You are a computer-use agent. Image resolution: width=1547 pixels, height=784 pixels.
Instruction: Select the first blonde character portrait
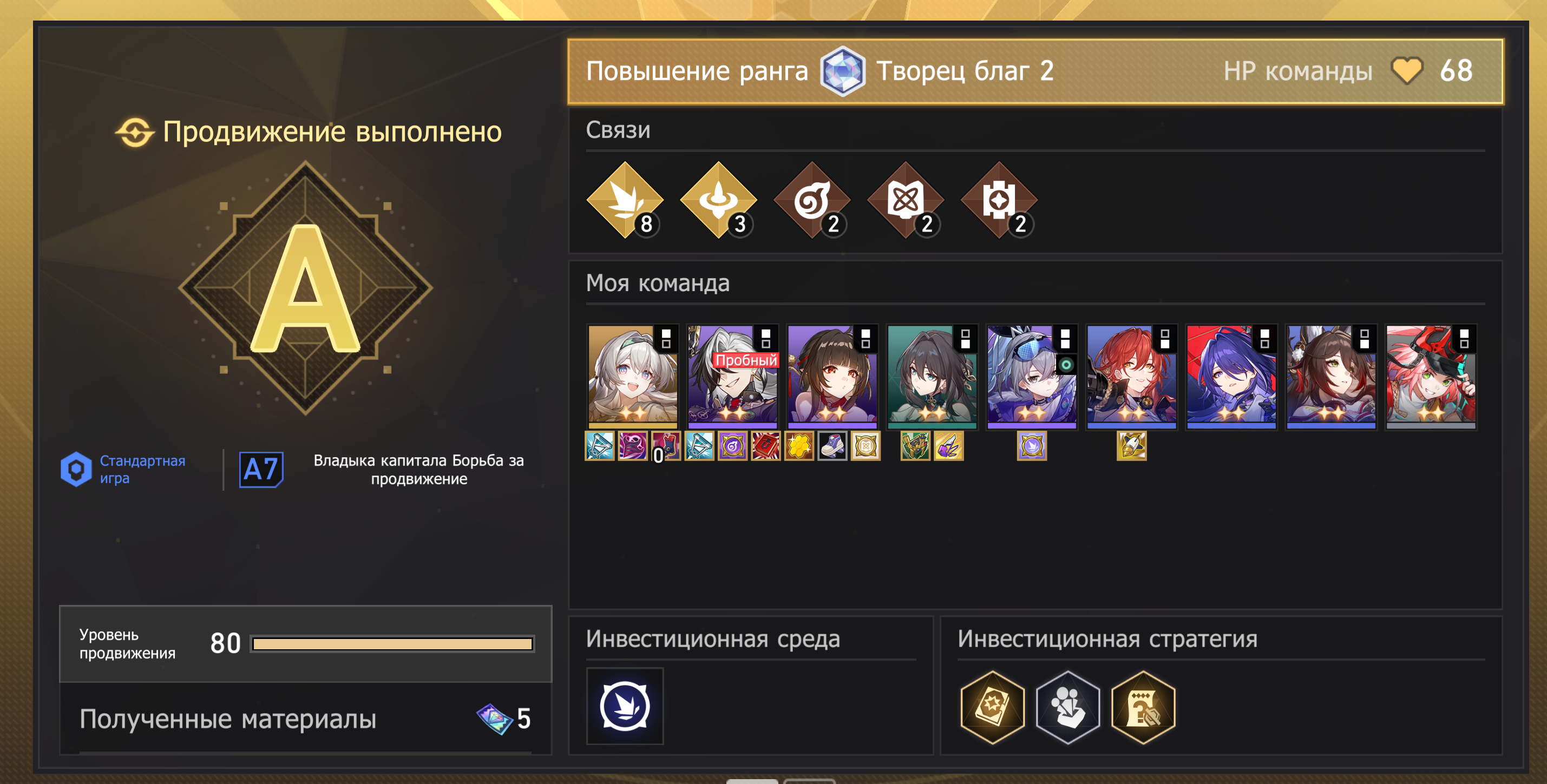[x=632, y=377]
